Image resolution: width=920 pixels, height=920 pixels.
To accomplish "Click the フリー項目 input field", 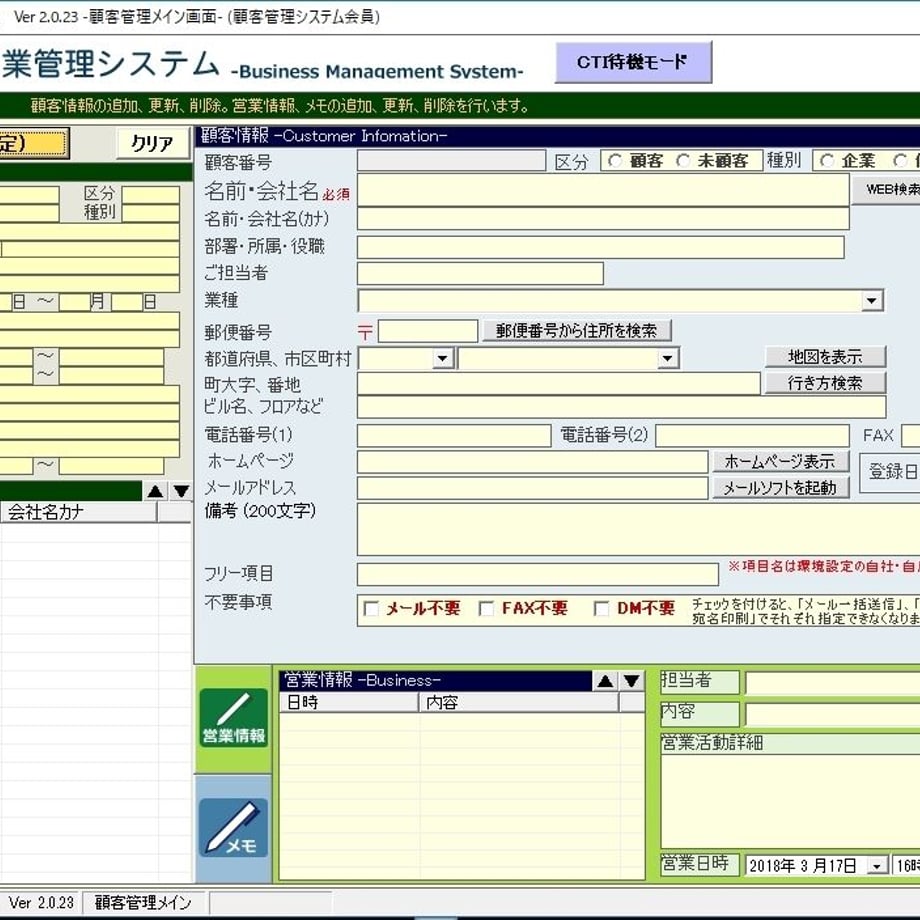I will pyautogui.click(x=537, y=574).
